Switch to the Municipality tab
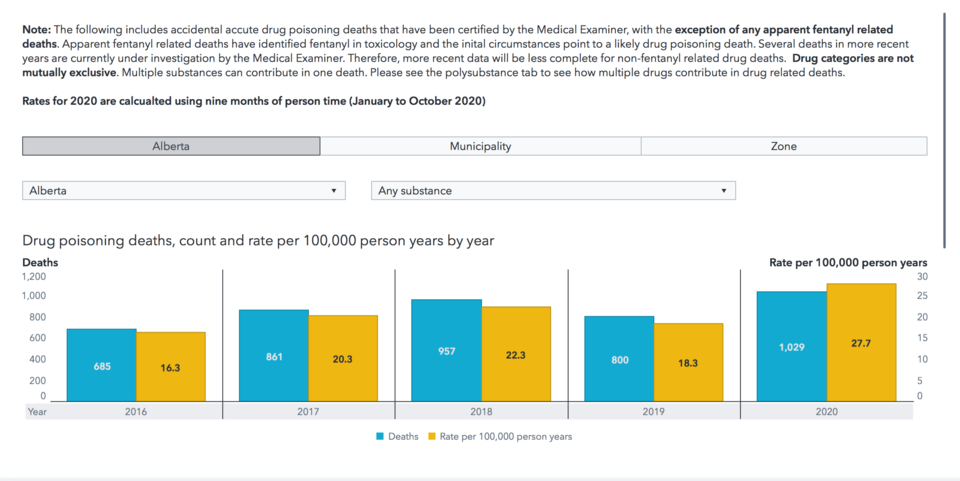 pos(481,146)
